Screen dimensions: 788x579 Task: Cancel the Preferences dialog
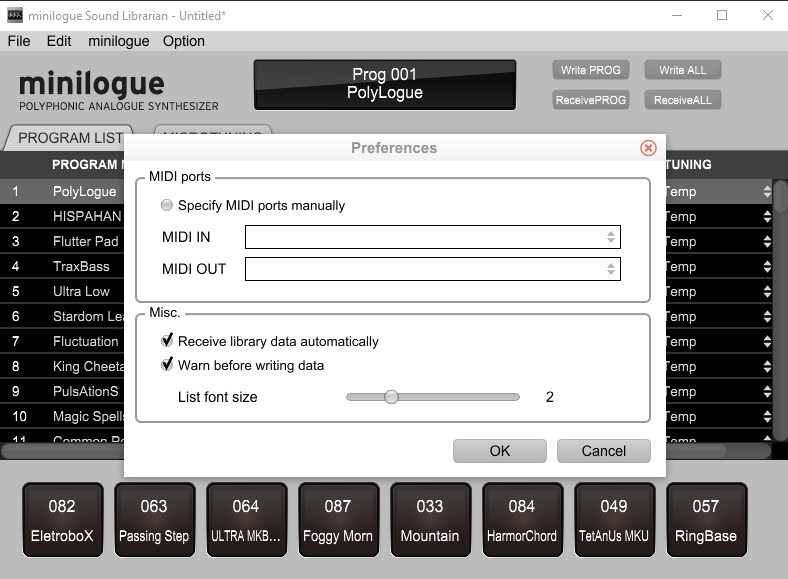point(604,451)
